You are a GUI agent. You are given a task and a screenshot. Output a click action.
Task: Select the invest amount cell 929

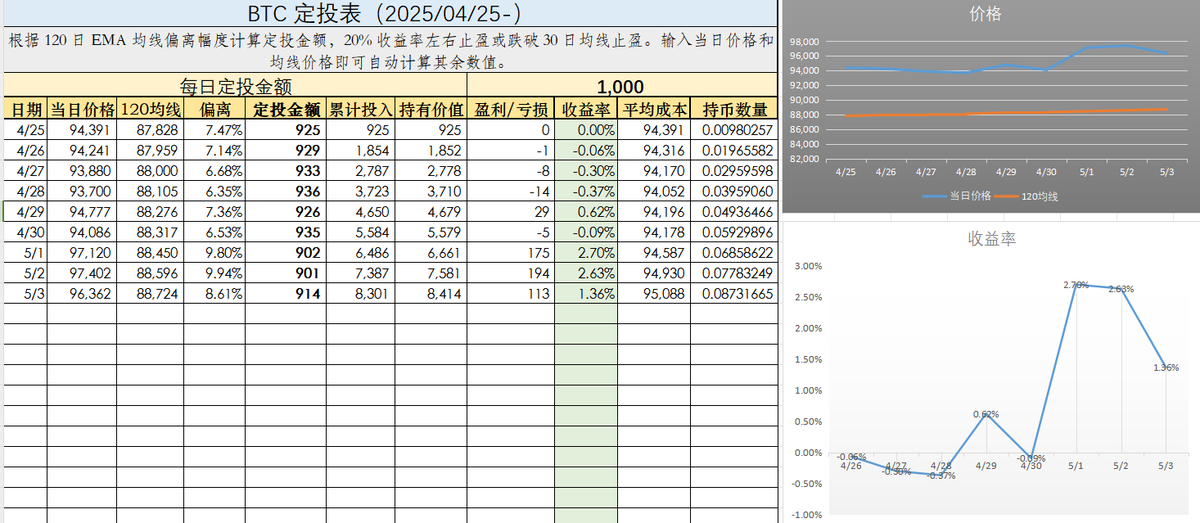click(x=286, y=150)
